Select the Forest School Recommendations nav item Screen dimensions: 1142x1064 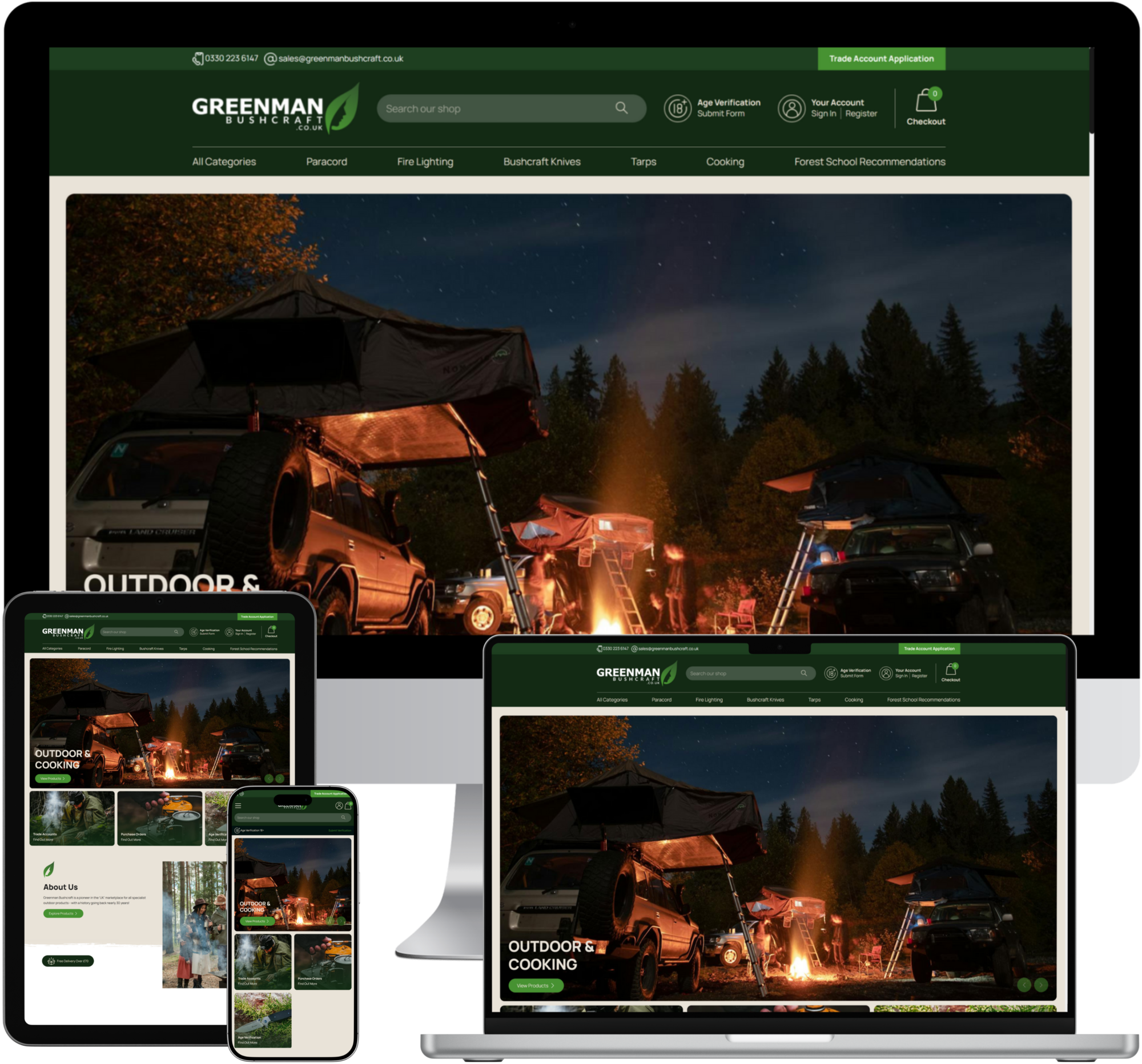tap(870, 162)
